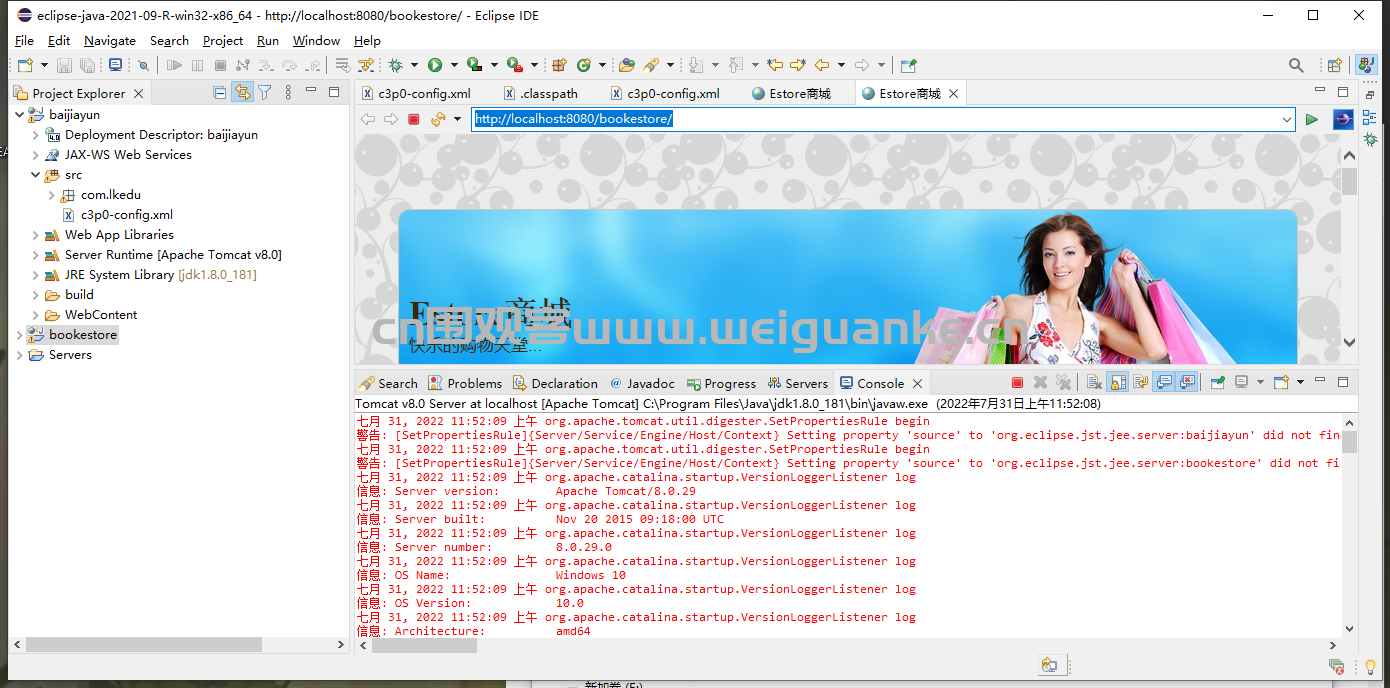
Task: Open the Project Explorer View Menu dots
Action: (288, 92)
